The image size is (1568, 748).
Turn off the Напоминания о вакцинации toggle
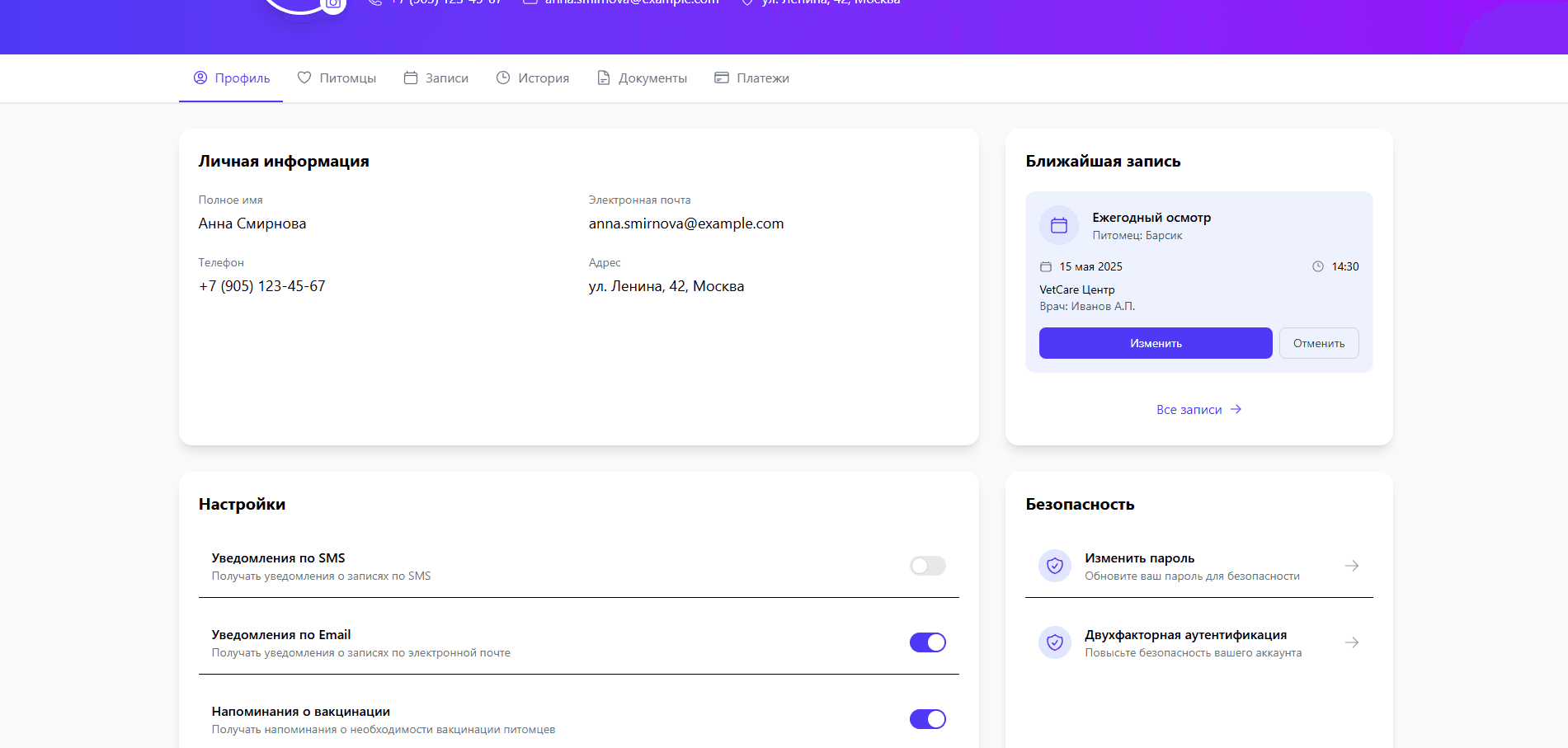tap(927, 719)
